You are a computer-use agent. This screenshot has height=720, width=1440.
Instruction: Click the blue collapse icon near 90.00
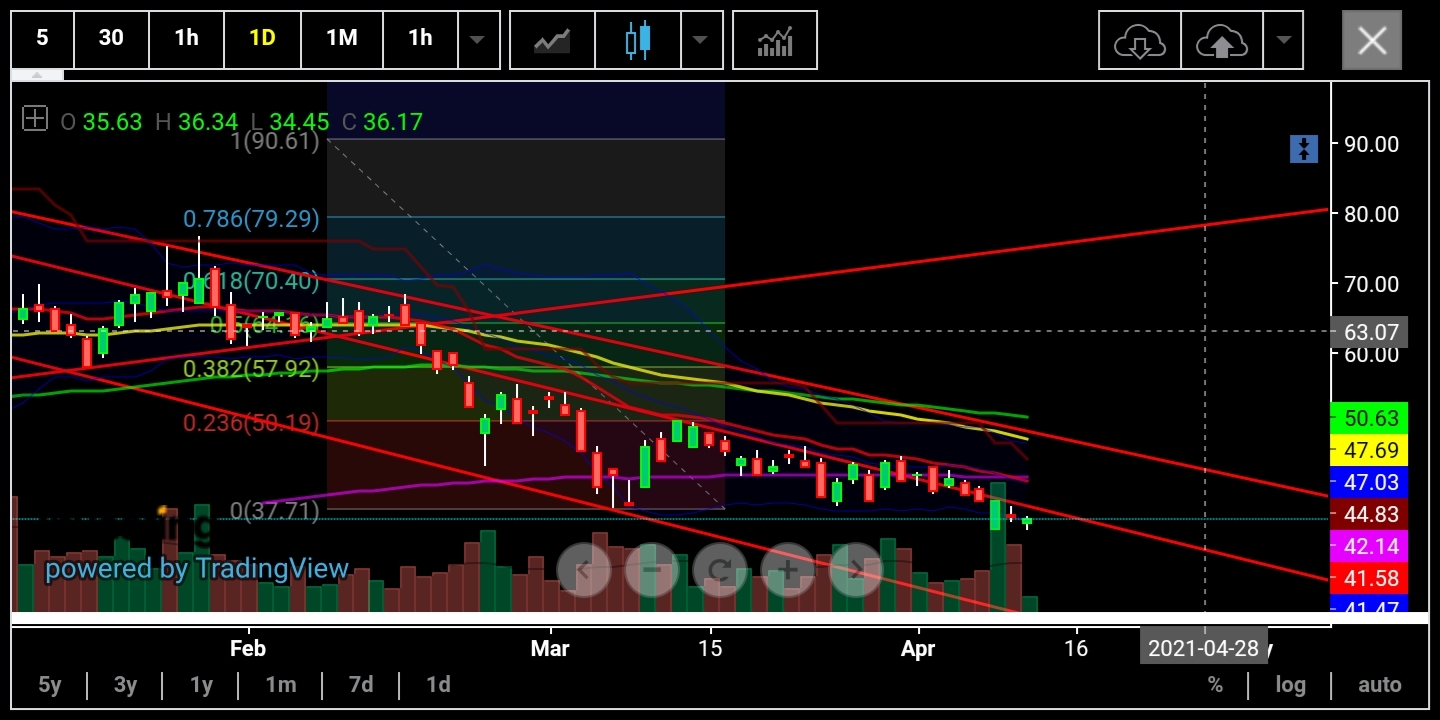(x=1304, y=149)
